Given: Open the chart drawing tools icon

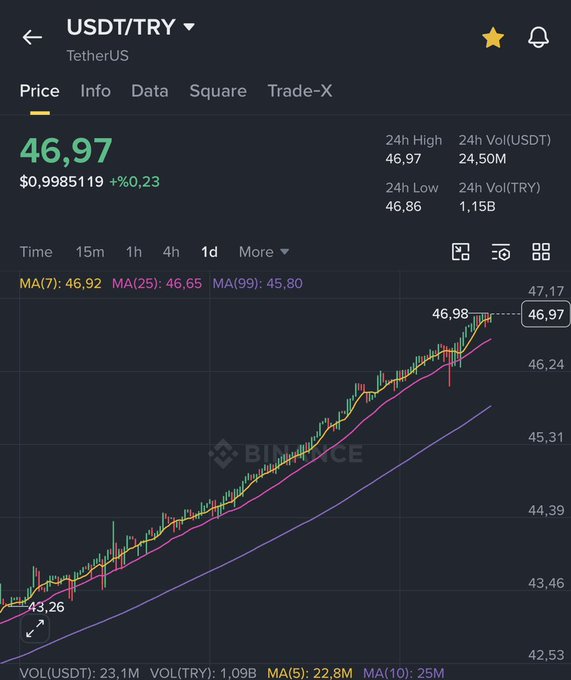Looking at the screenshot, I should coord(460,252).
